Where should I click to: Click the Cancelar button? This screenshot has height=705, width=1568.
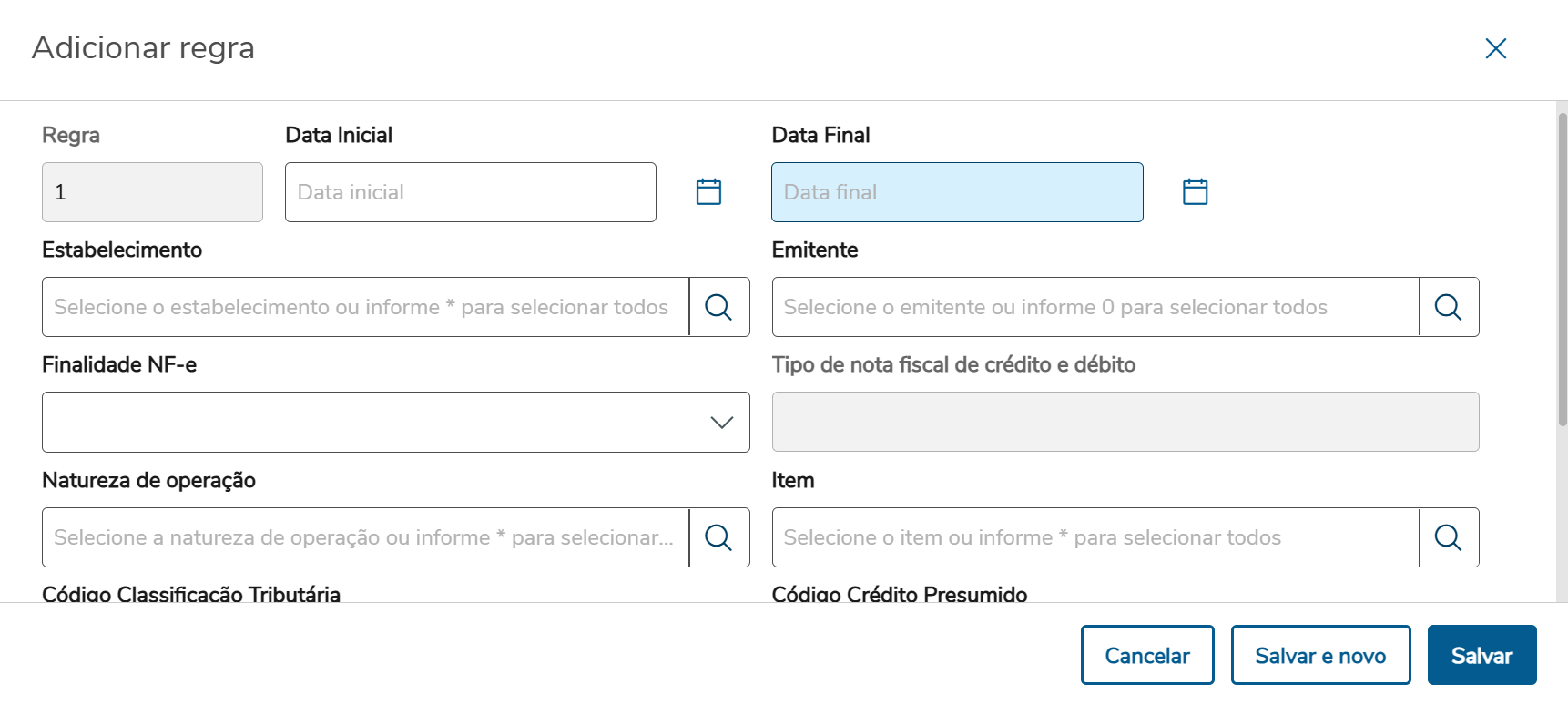pos(1146,655)
